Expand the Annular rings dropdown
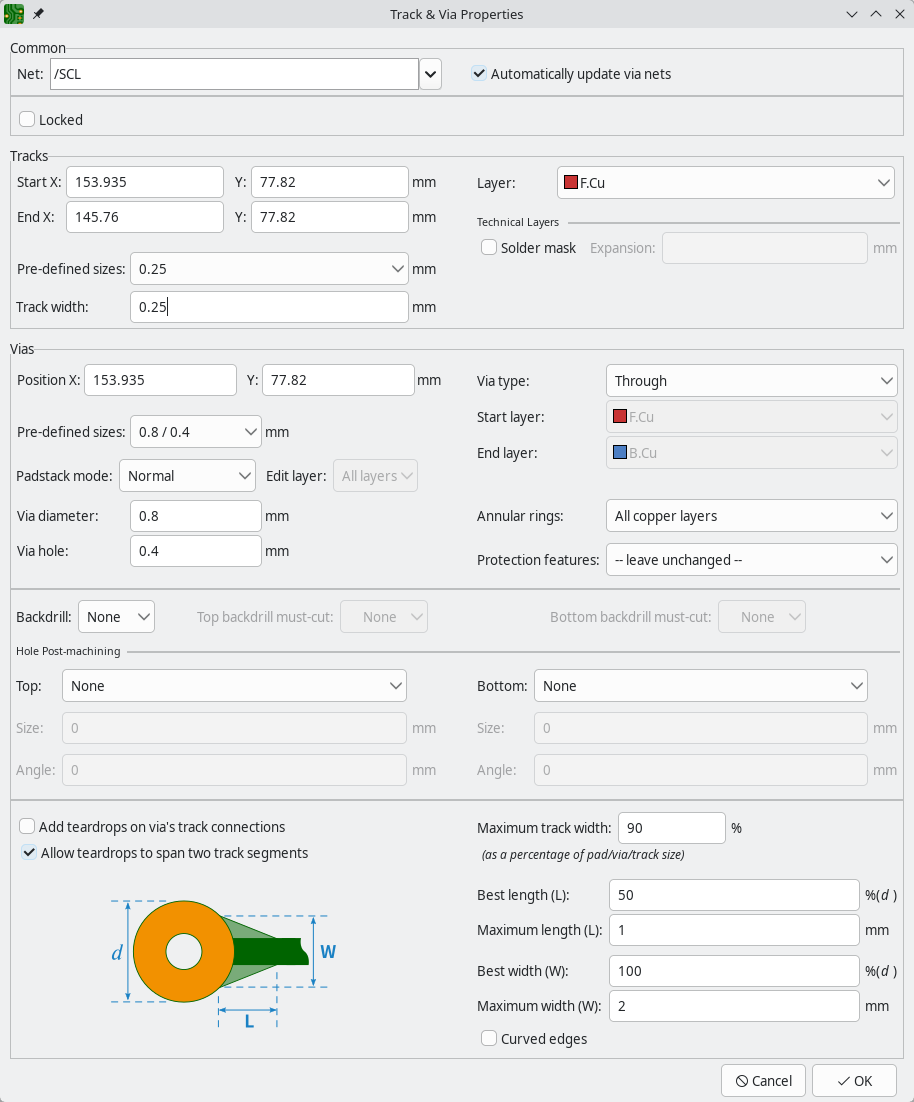Screen dimensions: 914x1102 tap(751, 516)
